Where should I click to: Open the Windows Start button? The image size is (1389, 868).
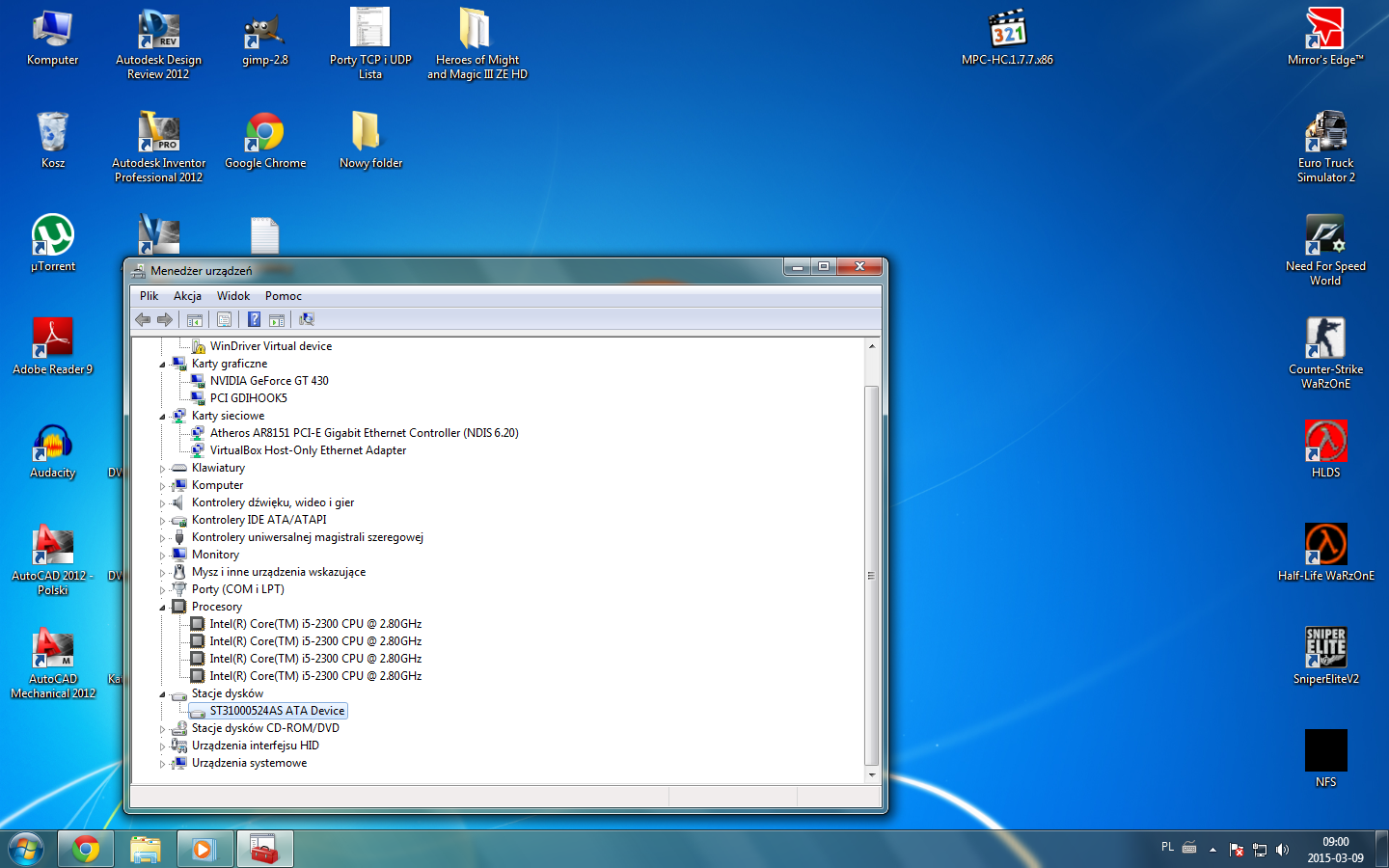coord(26,849)
